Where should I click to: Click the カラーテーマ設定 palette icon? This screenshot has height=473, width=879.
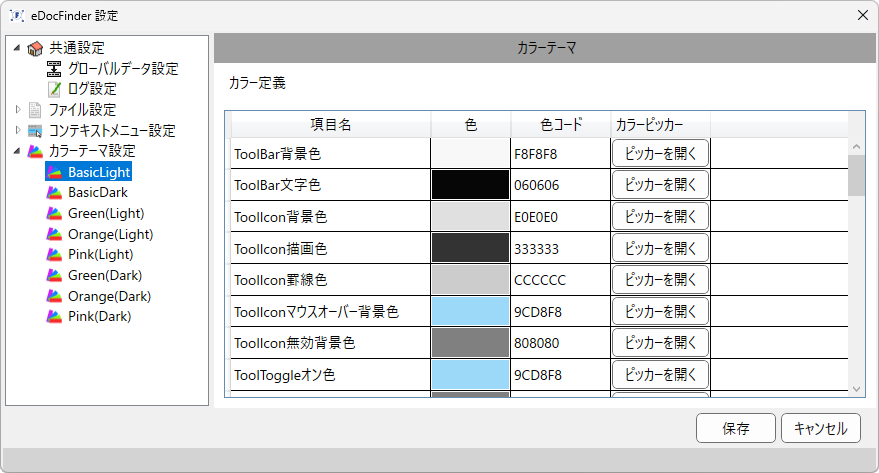click(x=35, y=151)
